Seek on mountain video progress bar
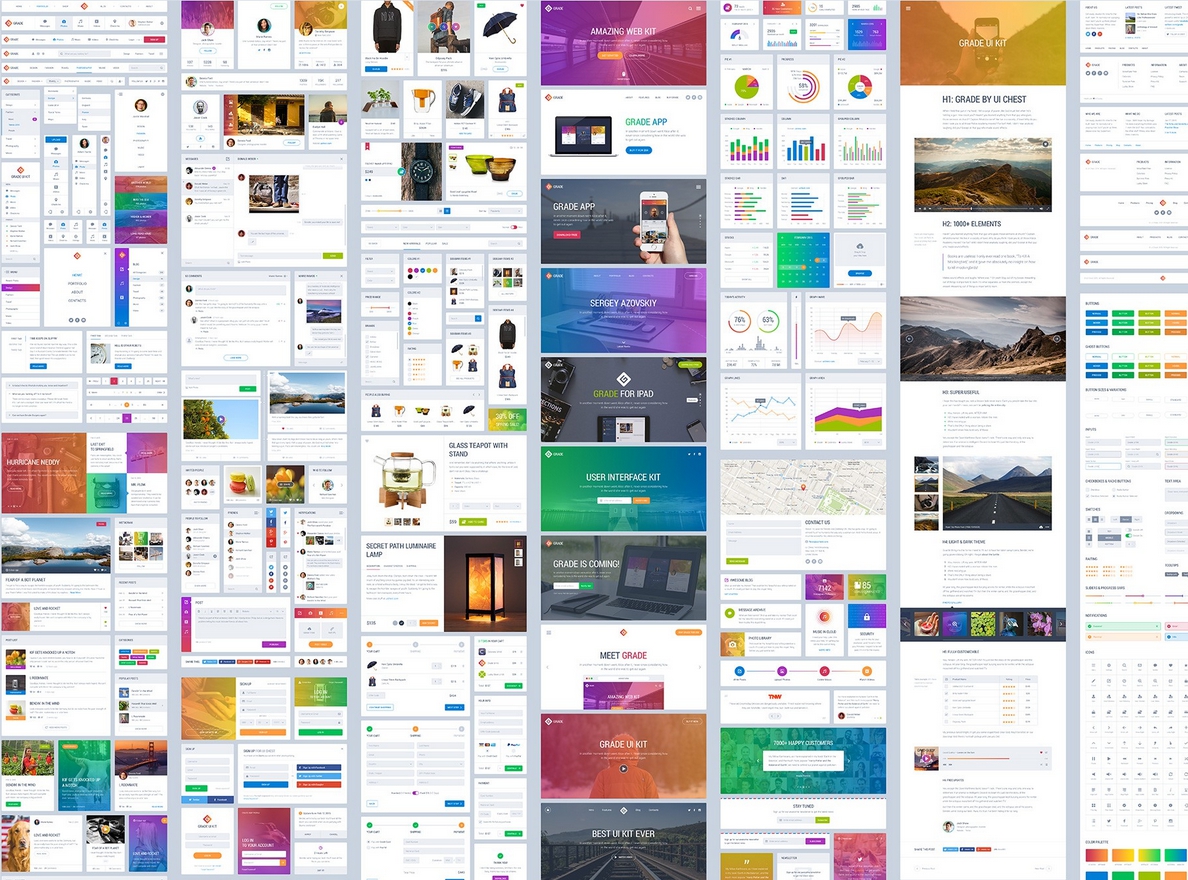Image resolution: width=1188 pixels, height=880 pixels. click(x=983, y=207)
